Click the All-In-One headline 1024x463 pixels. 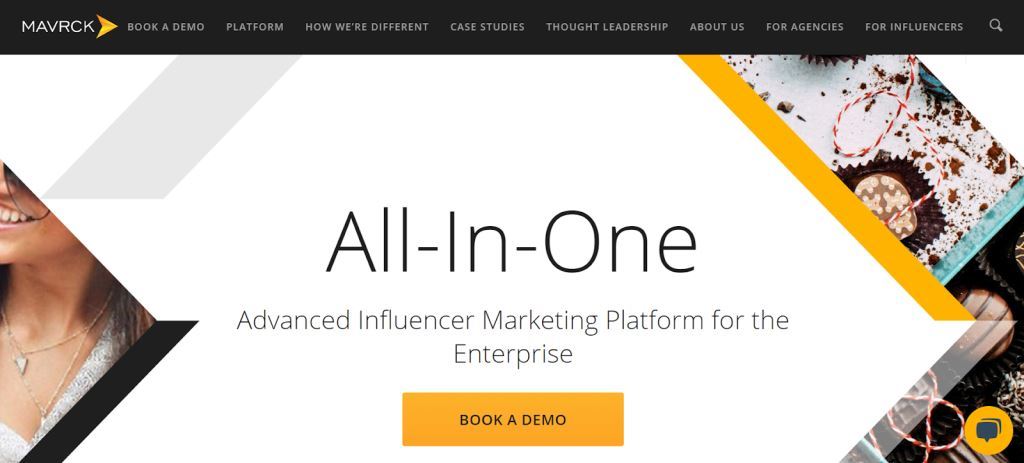tap(512, 241)
